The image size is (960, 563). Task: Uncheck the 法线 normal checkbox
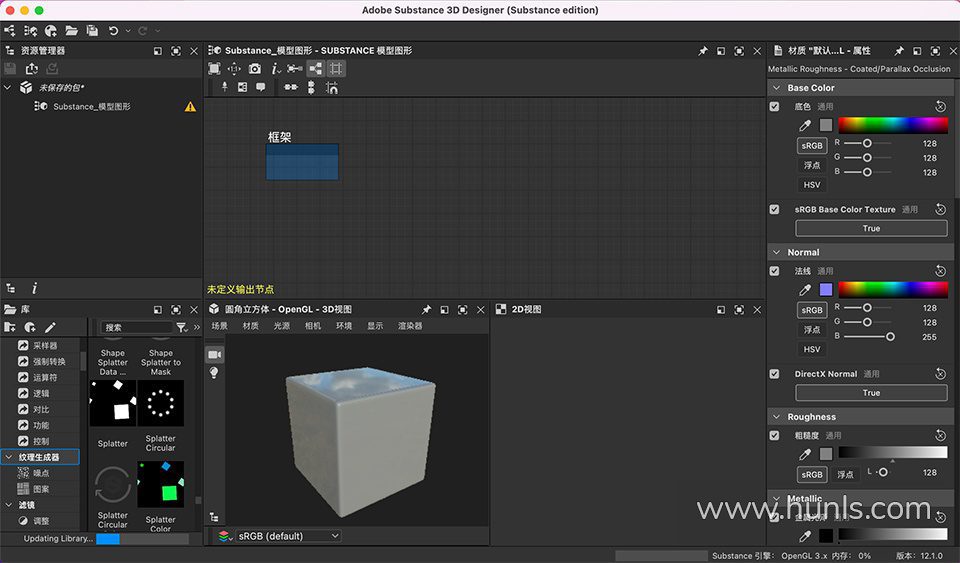774,270
